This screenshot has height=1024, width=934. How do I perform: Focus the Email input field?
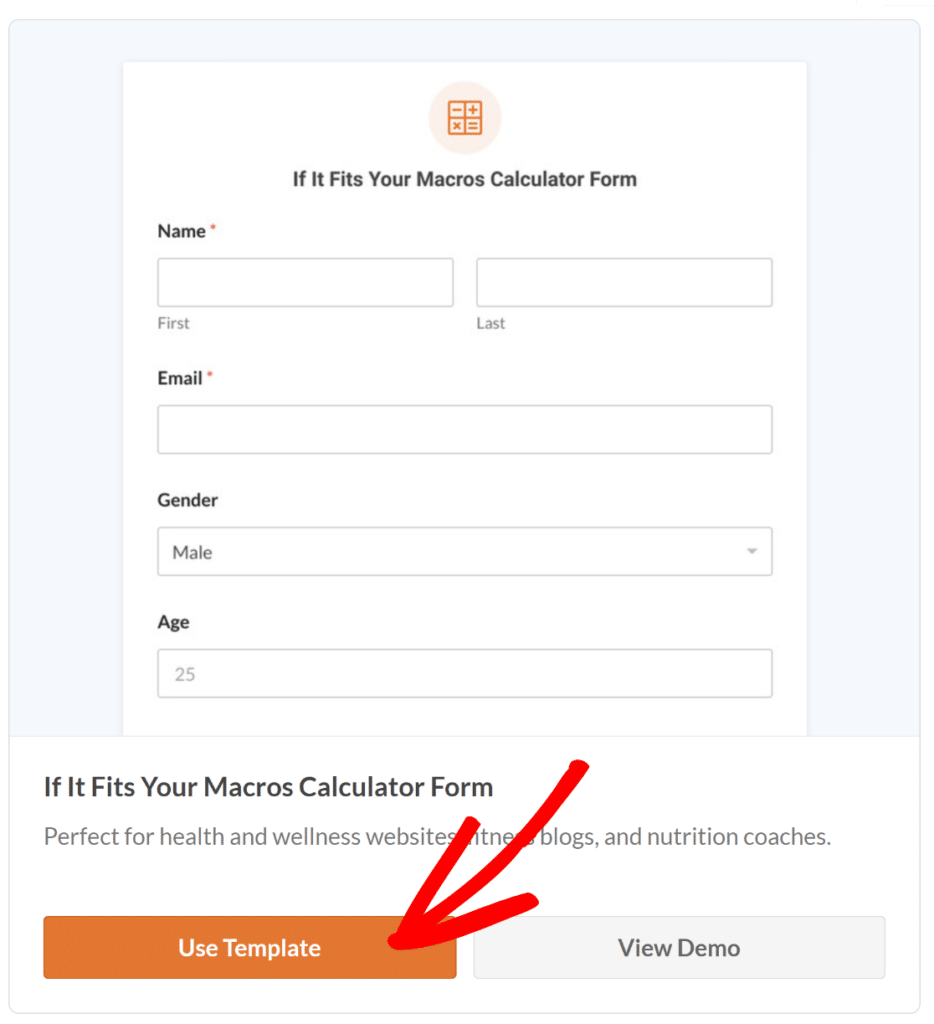[464, 429]
